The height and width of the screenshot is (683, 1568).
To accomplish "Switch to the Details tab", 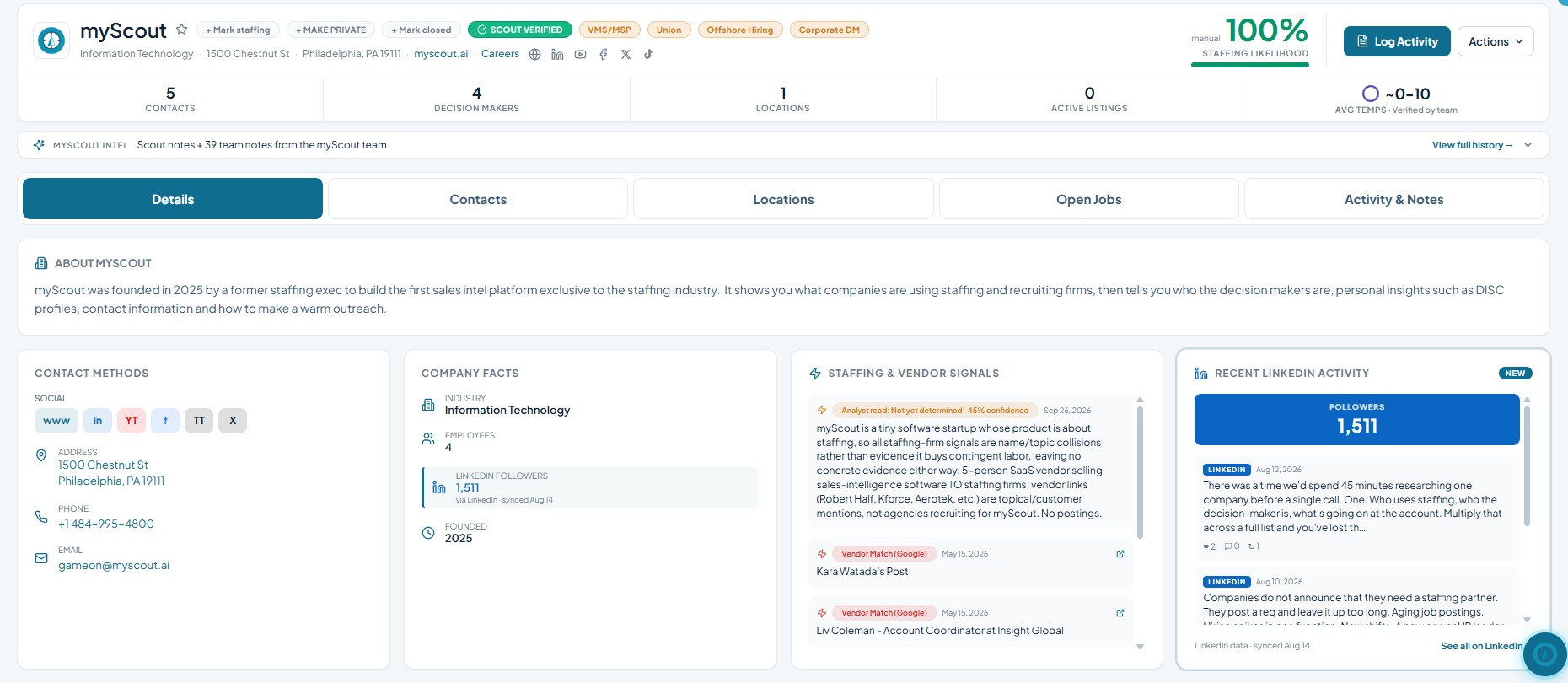I will coord(173,199).
